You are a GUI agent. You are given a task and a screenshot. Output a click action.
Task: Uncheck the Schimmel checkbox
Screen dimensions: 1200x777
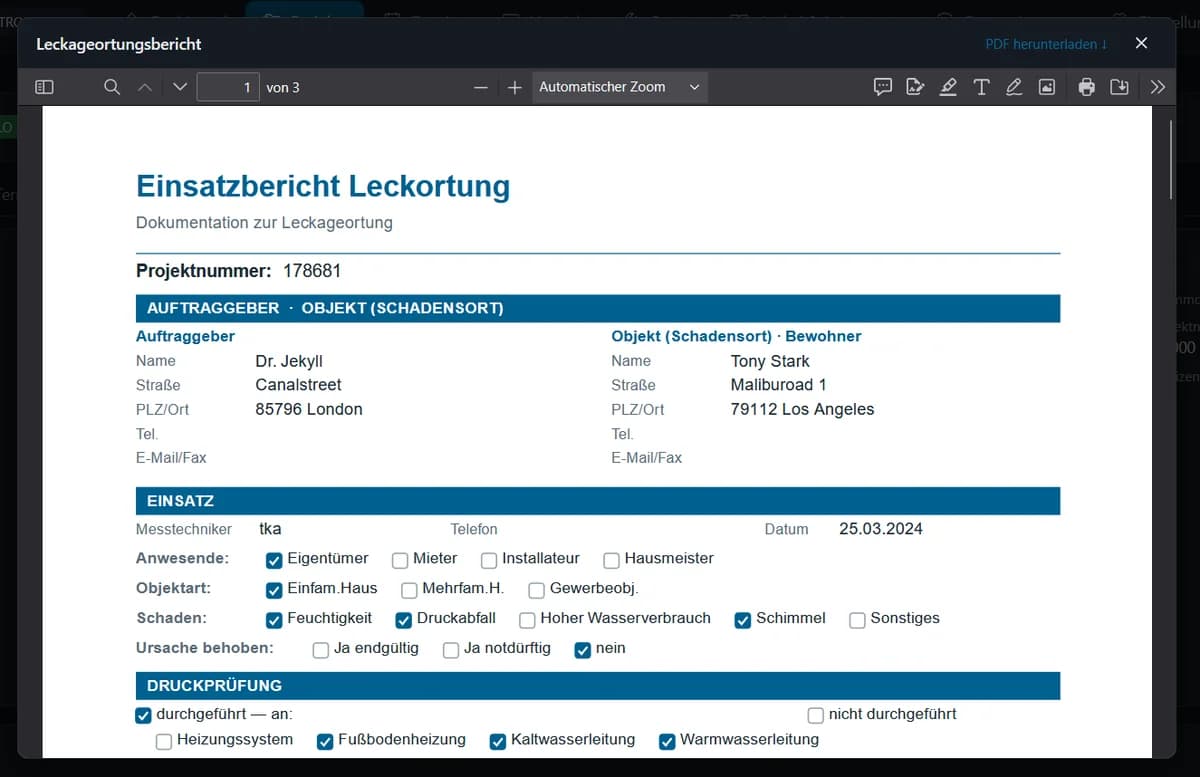tap(743, 620)
